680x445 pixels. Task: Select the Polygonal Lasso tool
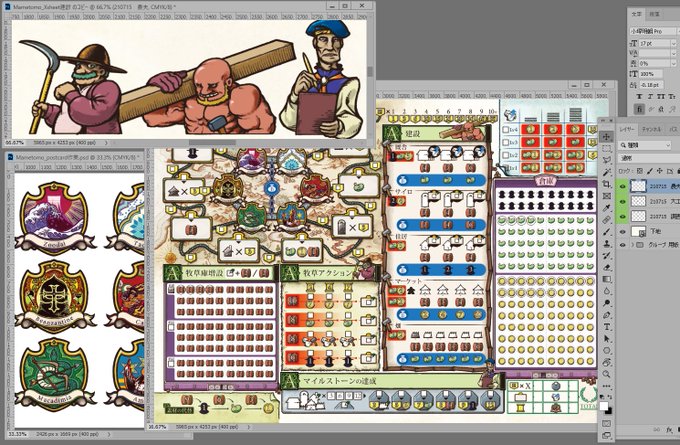click(606, 161)
